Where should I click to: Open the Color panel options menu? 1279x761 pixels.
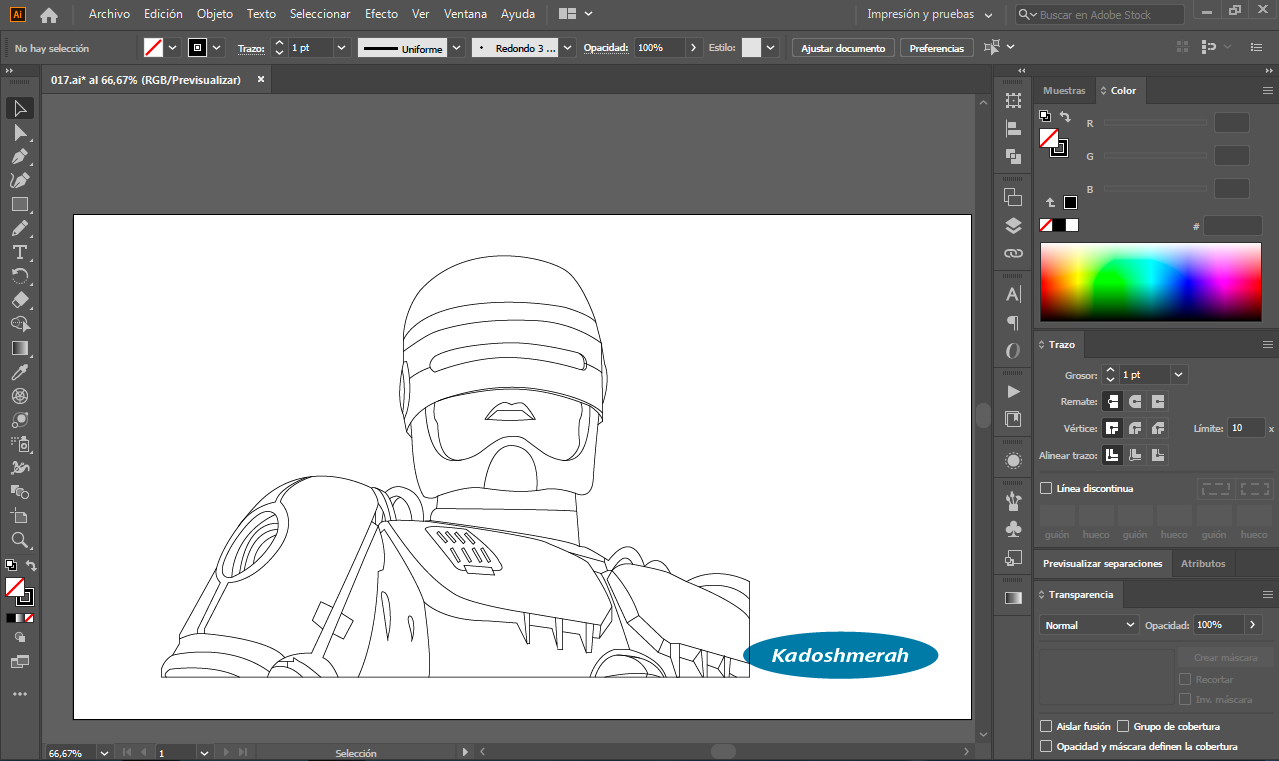pos(1267,90)
